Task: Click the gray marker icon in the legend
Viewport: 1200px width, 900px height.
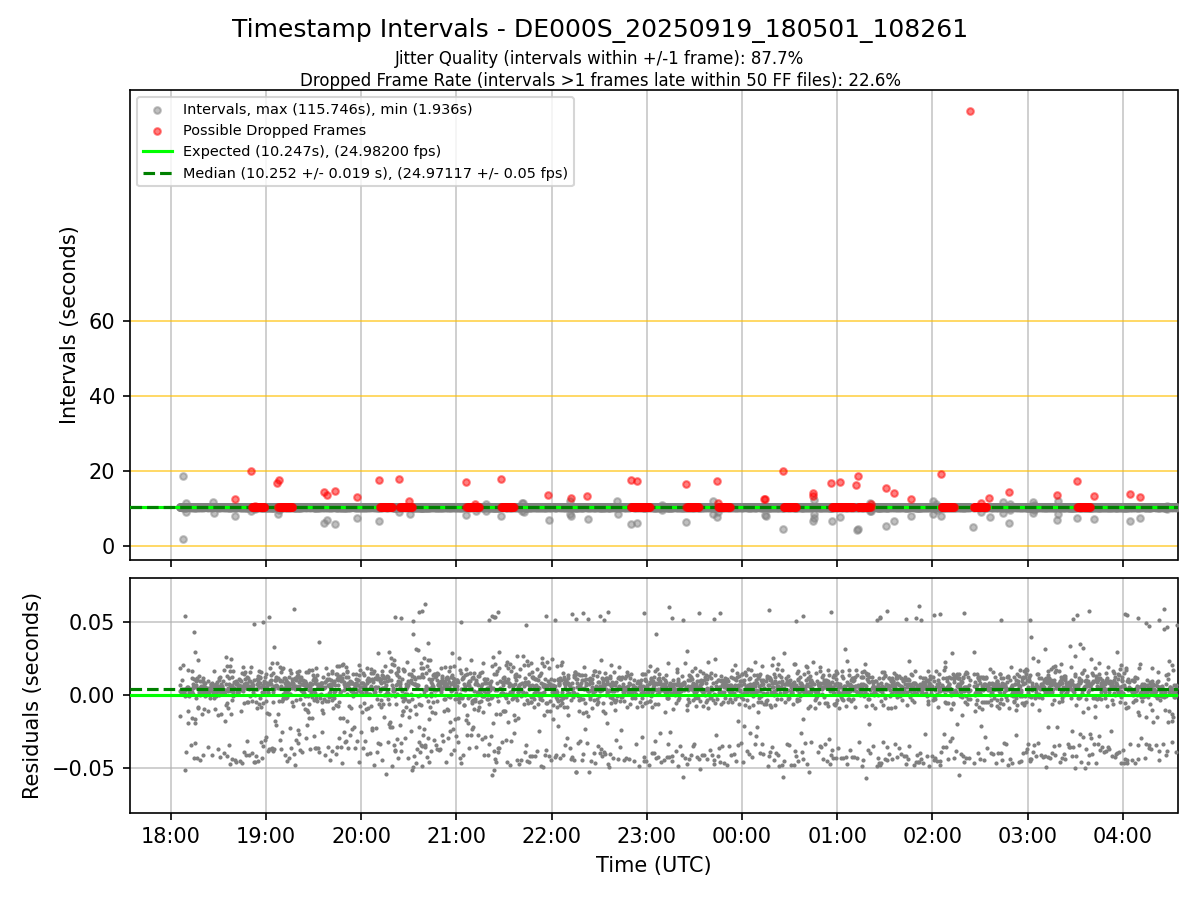Action: pyautogui.click(x=157, y=109)
